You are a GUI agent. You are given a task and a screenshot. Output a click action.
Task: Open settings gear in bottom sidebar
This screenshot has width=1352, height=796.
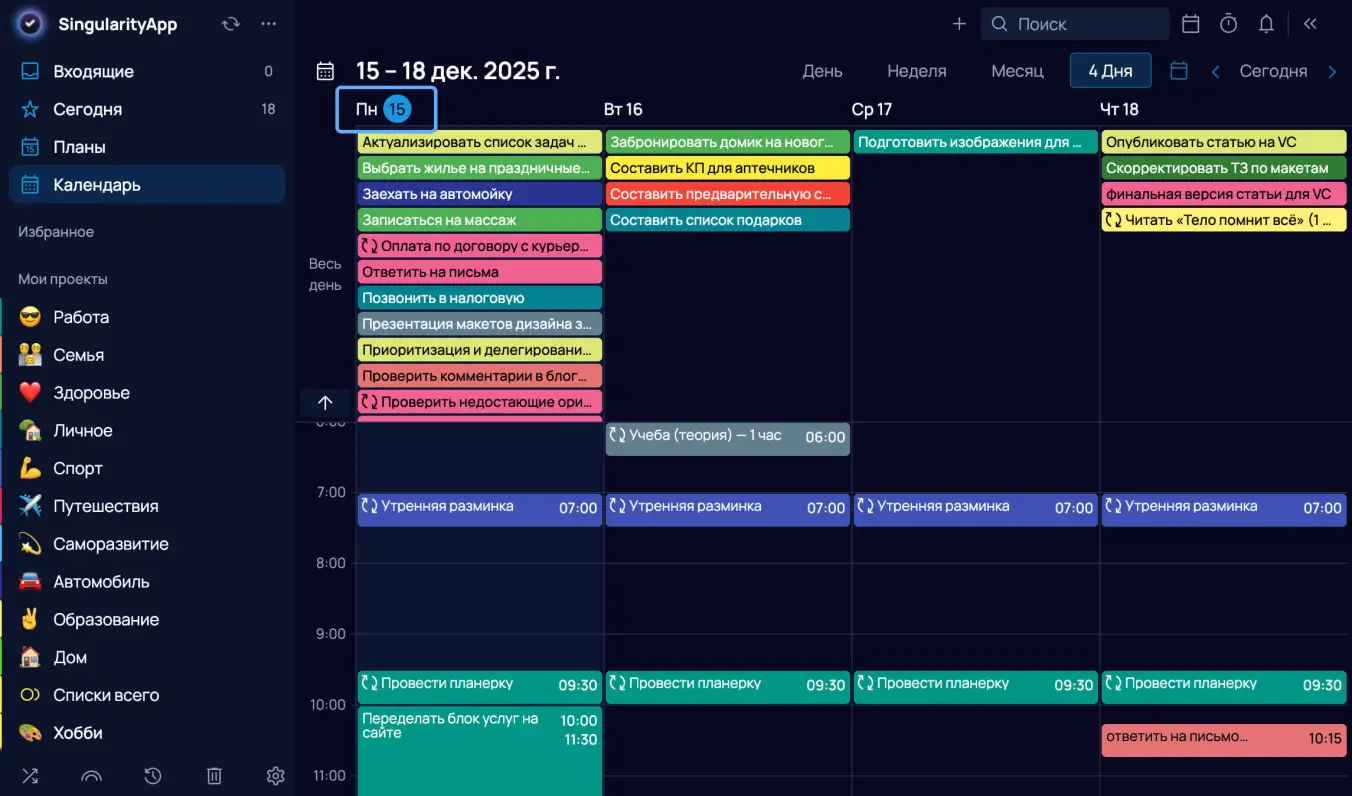coord(276,776)
